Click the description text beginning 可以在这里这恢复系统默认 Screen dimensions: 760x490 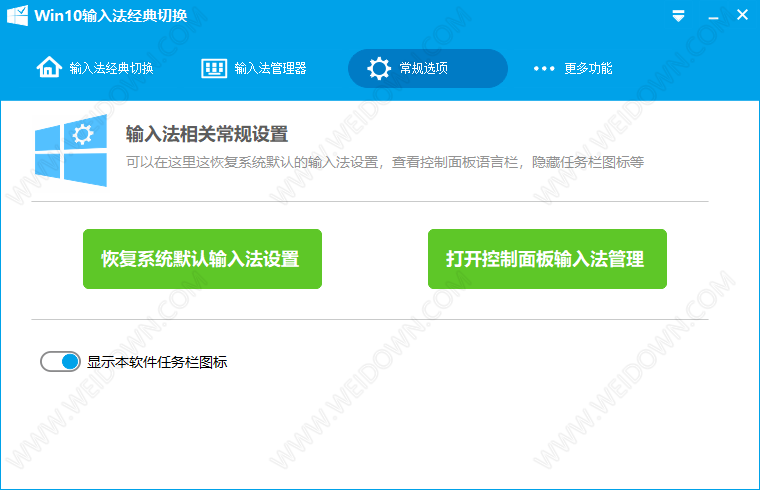(385, 162)
